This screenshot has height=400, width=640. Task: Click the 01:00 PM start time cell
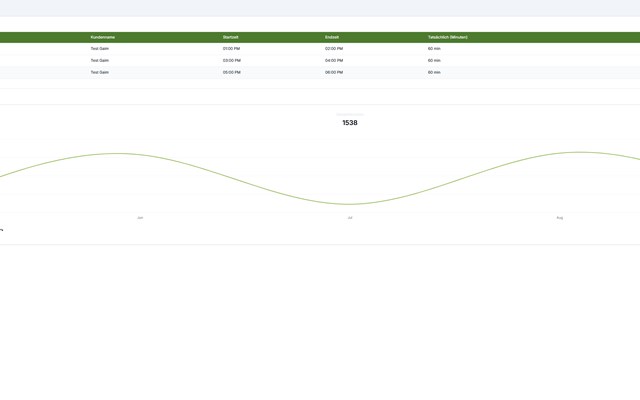(231, 49)
